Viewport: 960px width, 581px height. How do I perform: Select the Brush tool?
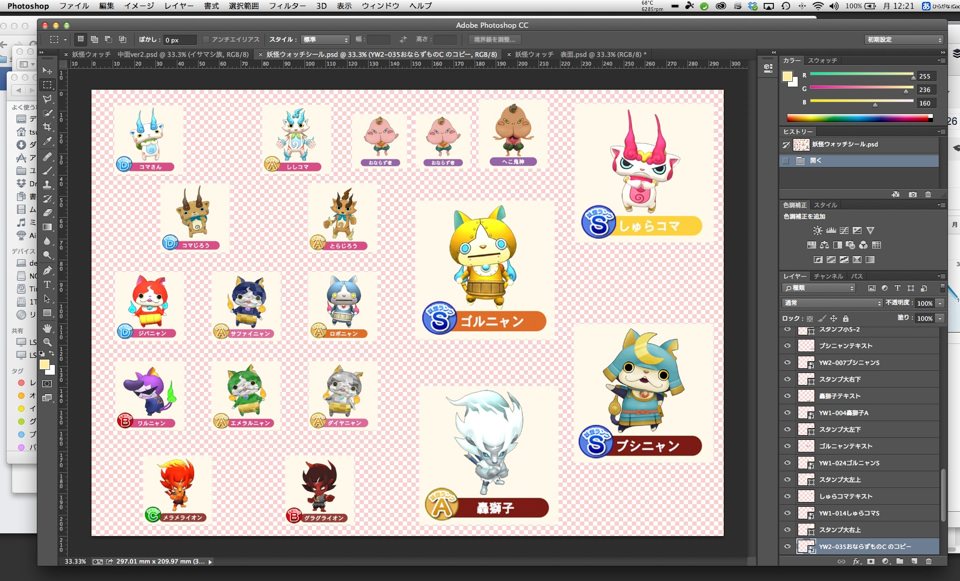pos(47,170)
